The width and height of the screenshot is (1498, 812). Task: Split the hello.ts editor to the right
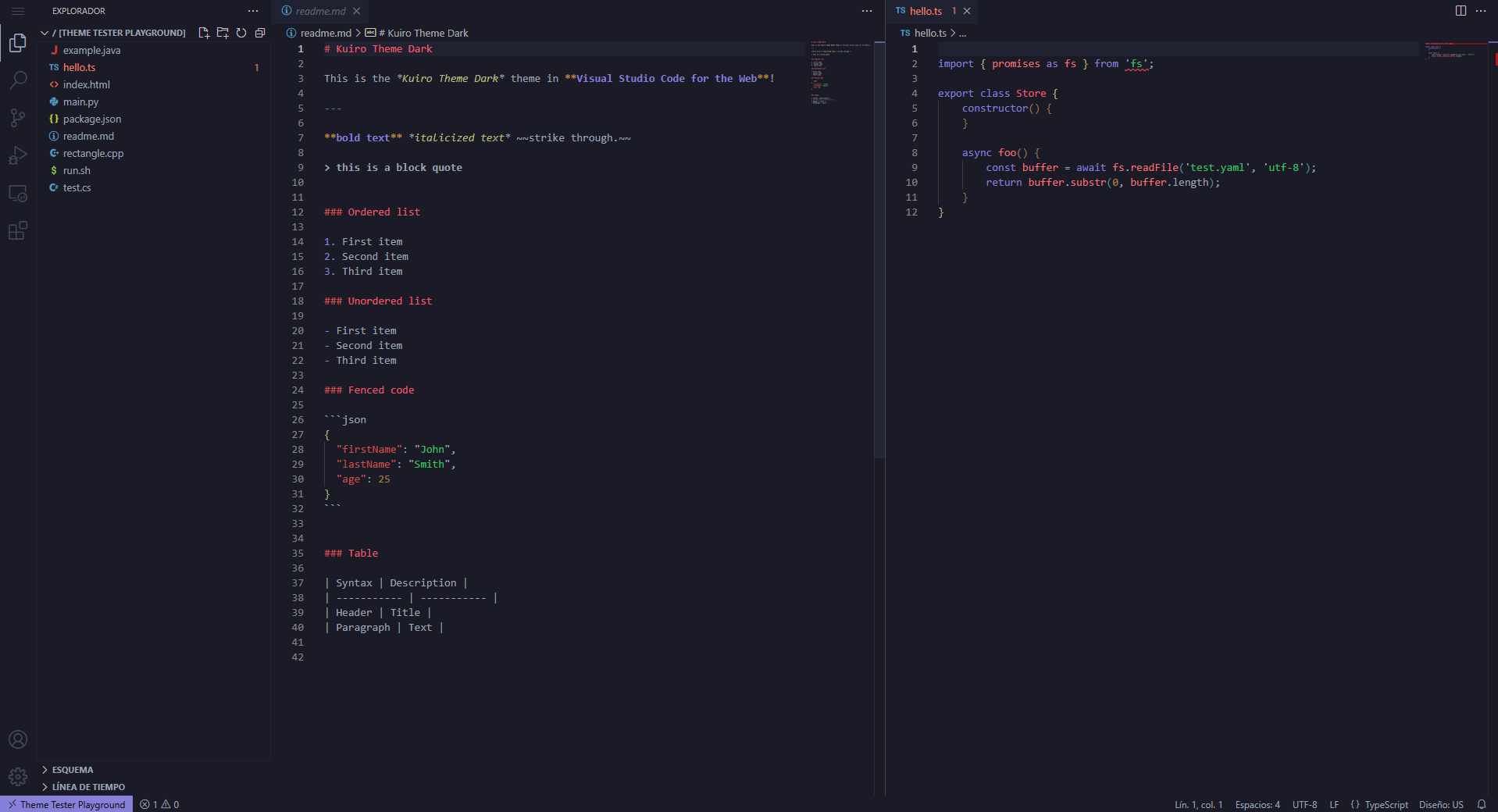pos(1461,11)
